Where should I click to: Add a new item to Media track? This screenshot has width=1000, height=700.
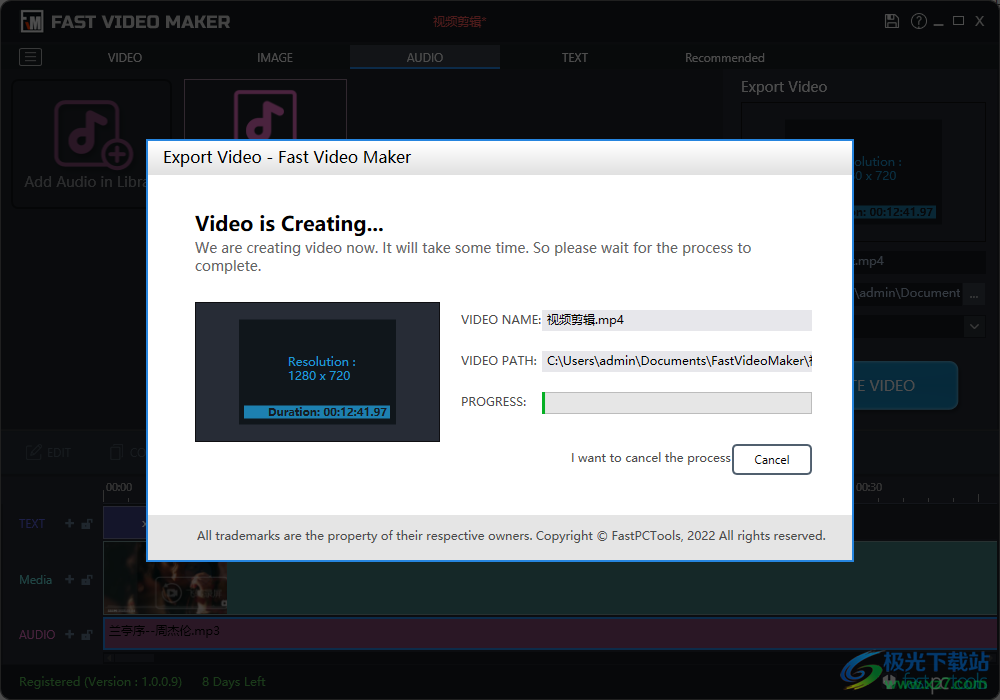(x=70, y=580)
